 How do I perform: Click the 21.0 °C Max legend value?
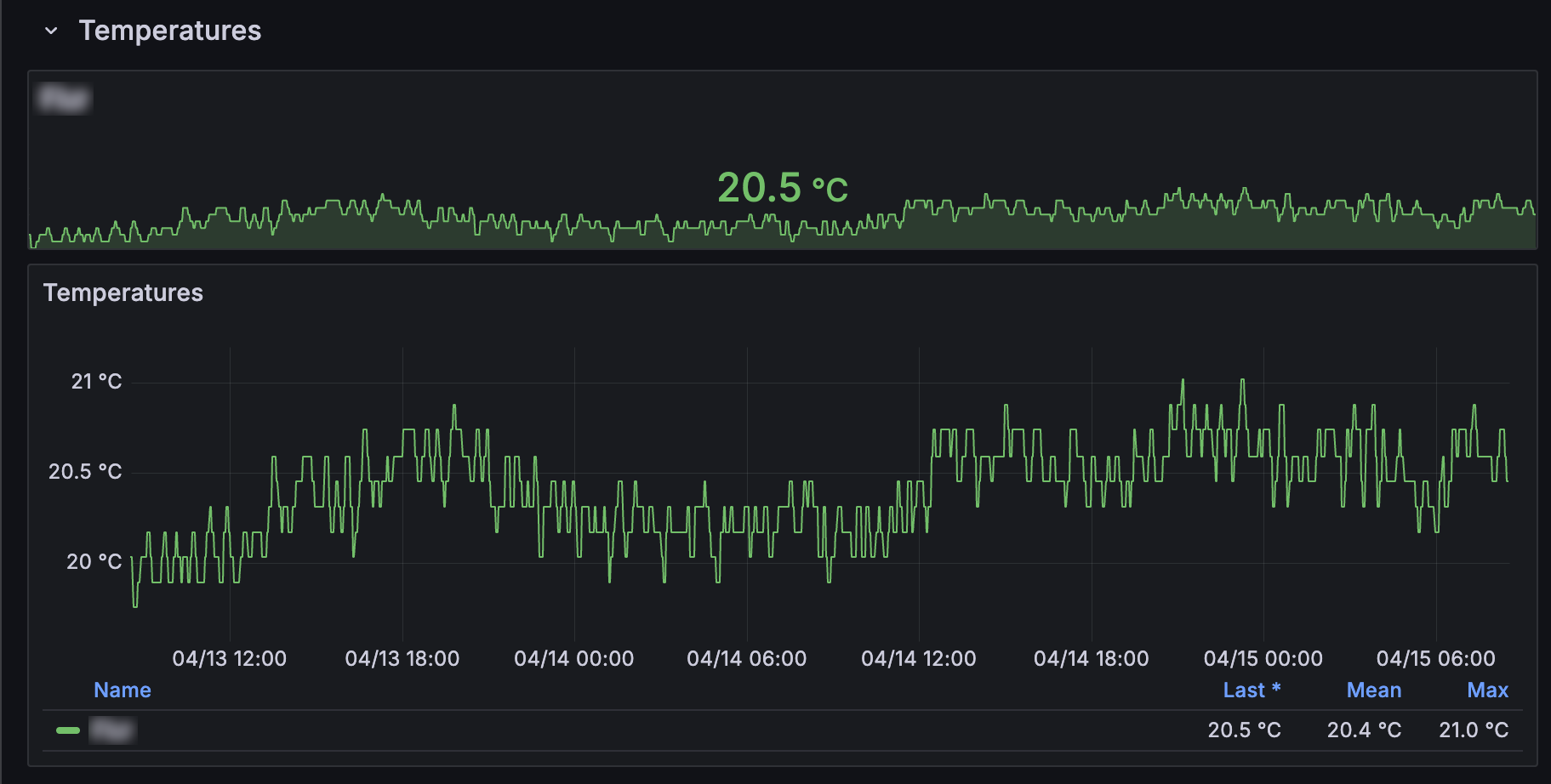click(x=1473, y=730)
